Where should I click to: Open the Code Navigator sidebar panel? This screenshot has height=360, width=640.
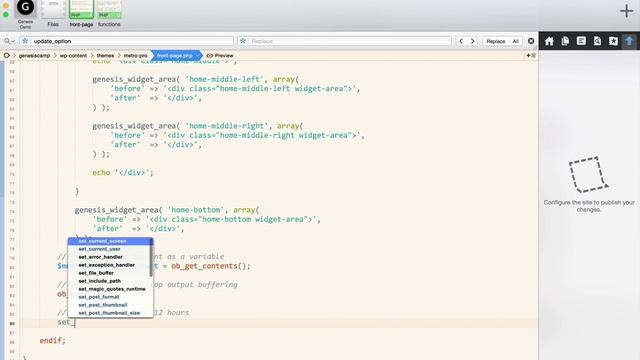click(581, 41)
